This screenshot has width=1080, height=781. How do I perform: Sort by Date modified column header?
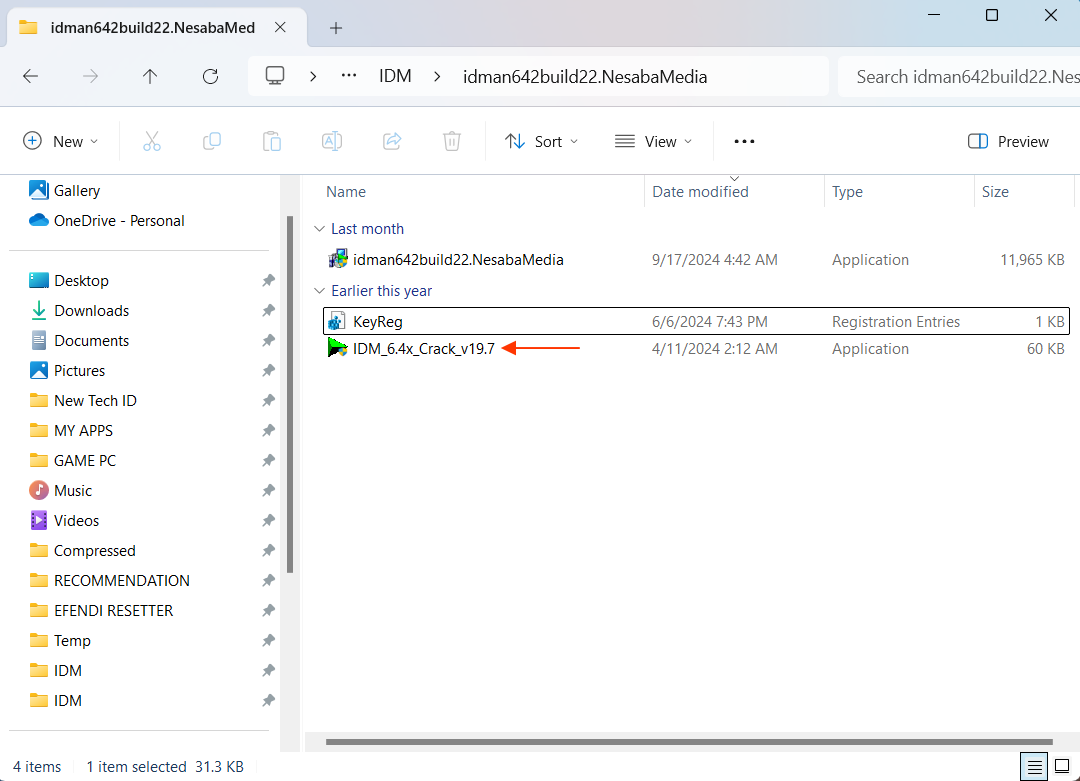700,191
